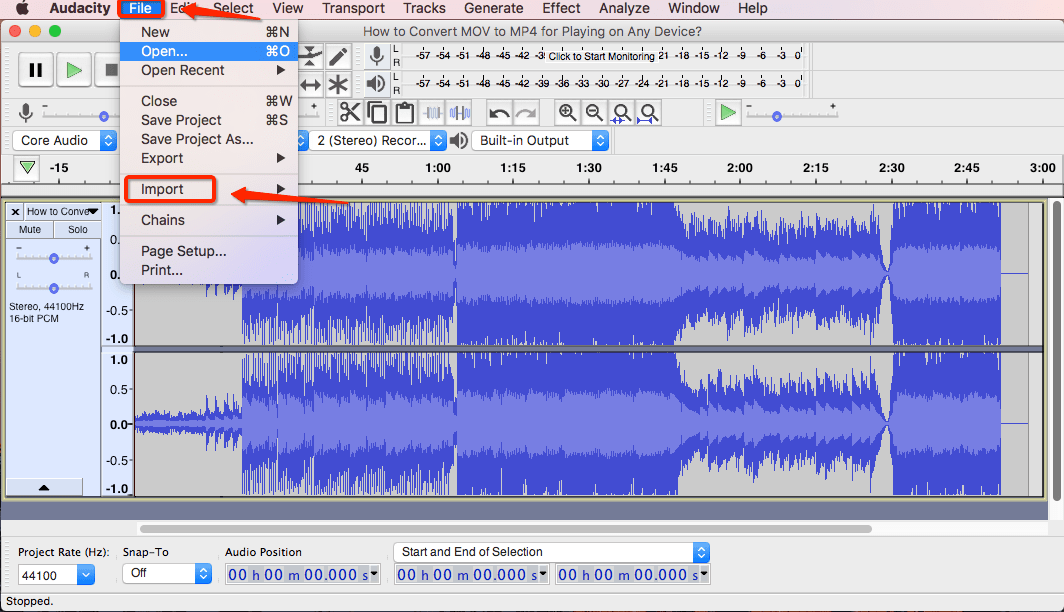Choose Import from the File menu

tap(209, 189)
